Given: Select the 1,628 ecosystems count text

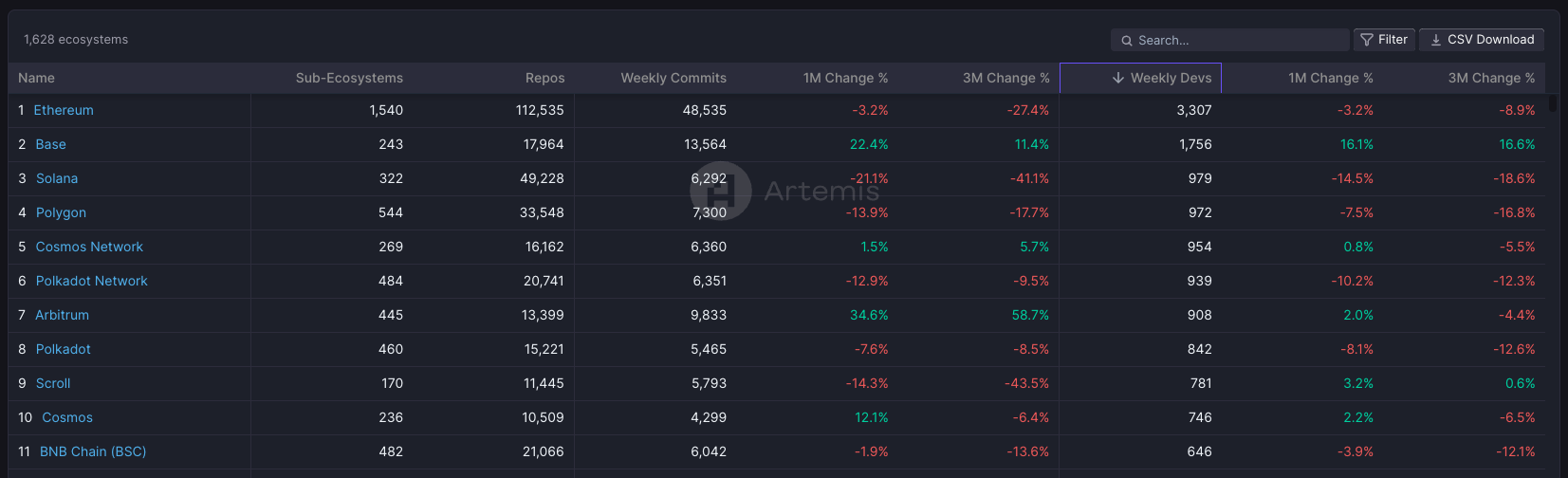Looking at the screenshot, I should pyautogui.click(x=76, y=39).
